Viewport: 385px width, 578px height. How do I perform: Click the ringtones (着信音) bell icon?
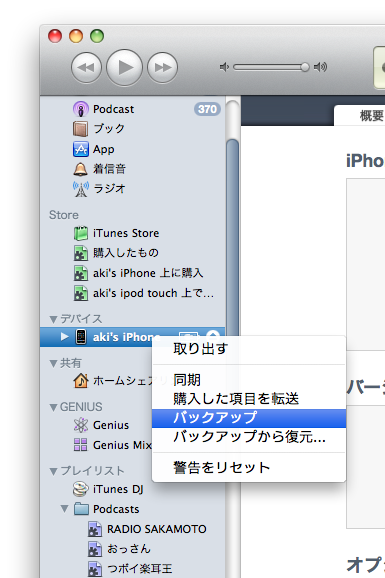pyautogui.click(x=80, y=169)
